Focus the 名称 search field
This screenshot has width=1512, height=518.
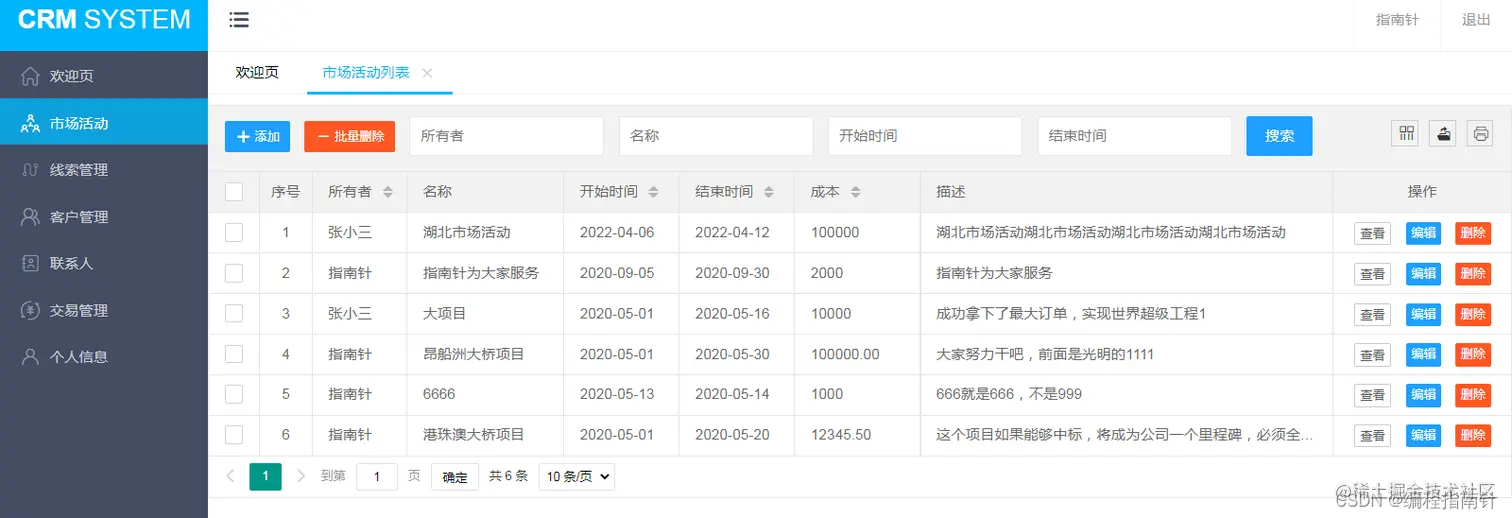tap(716, 136)
